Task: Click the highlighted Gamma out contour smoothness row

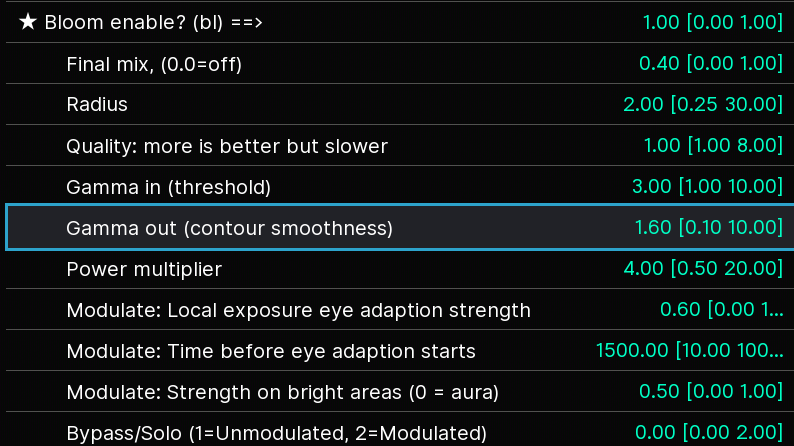Action: pos(400,227)
